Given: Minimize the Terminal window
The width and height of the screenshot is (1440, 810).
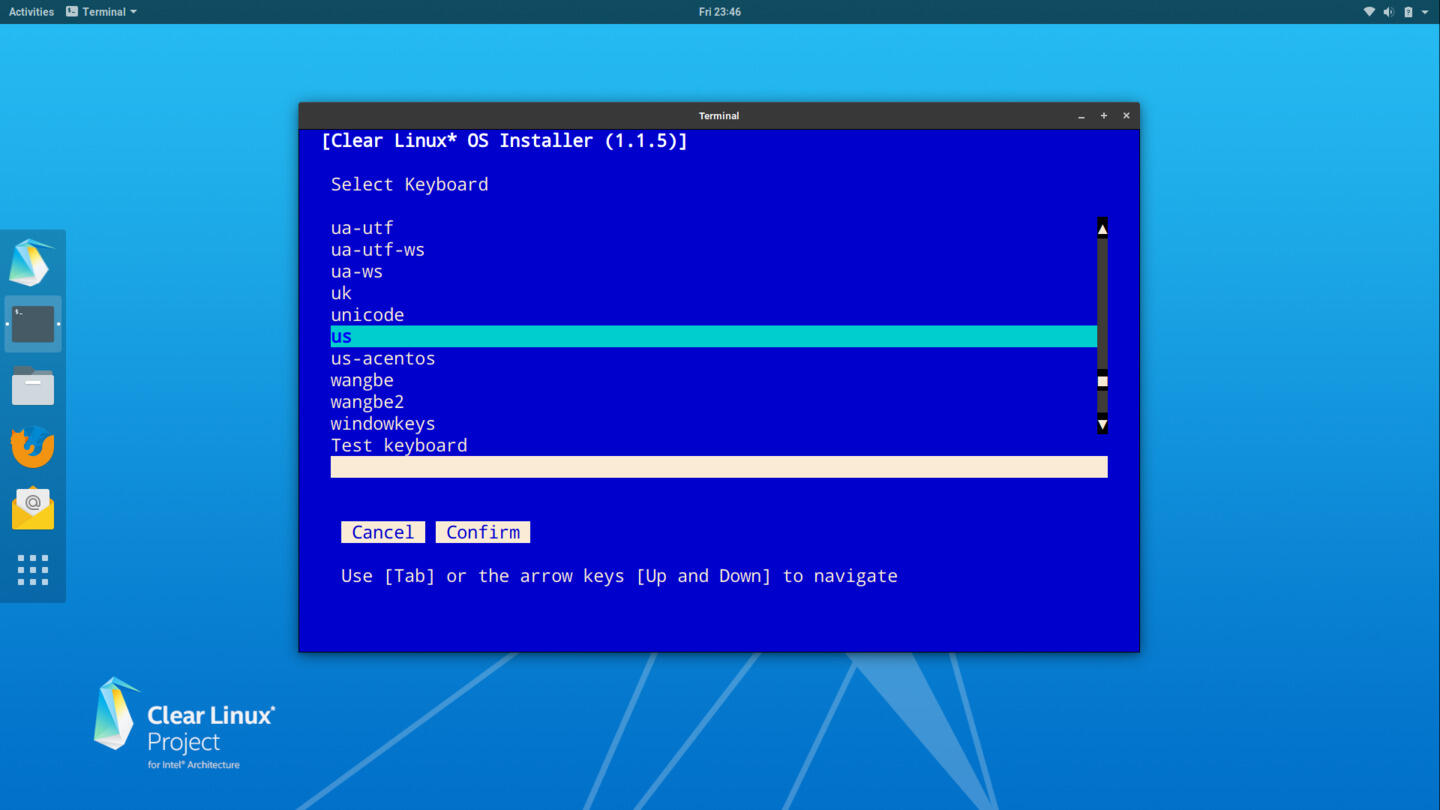Looking at the screenshot, I should pos(1081,116).
